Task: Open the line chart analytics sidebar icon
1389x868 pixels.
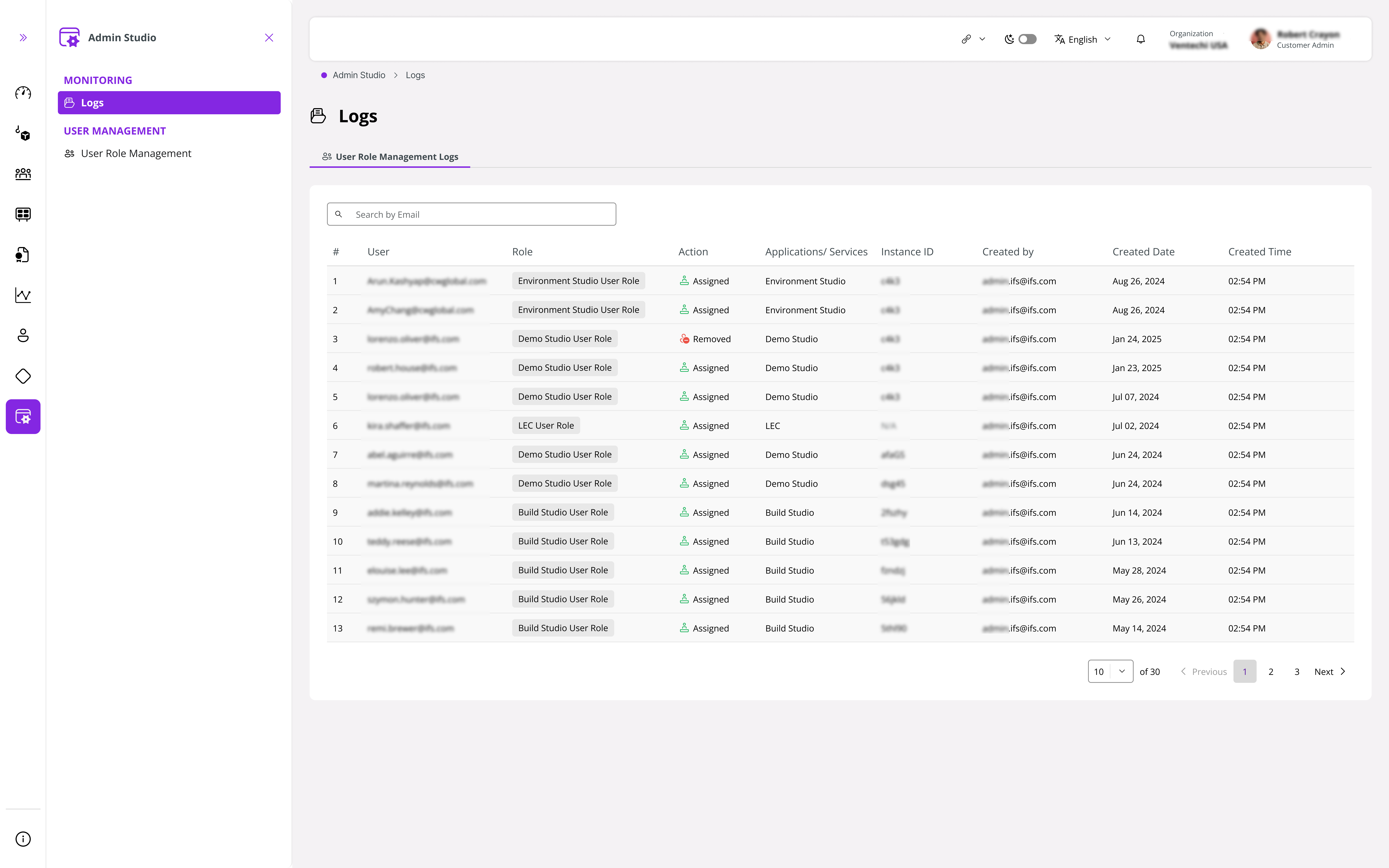Action: pos(23,295)
